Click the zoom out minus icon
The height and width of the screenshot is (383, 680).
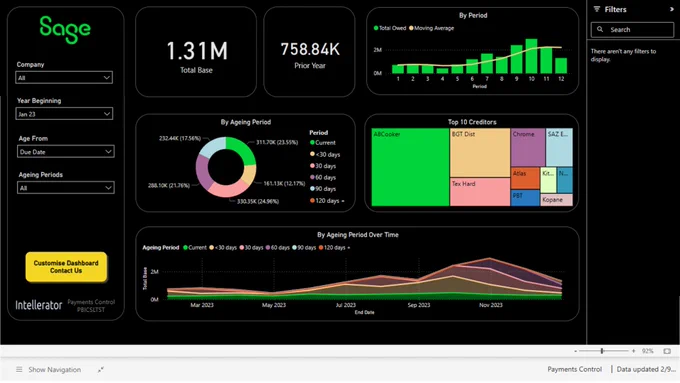click(x=575, y=351)
